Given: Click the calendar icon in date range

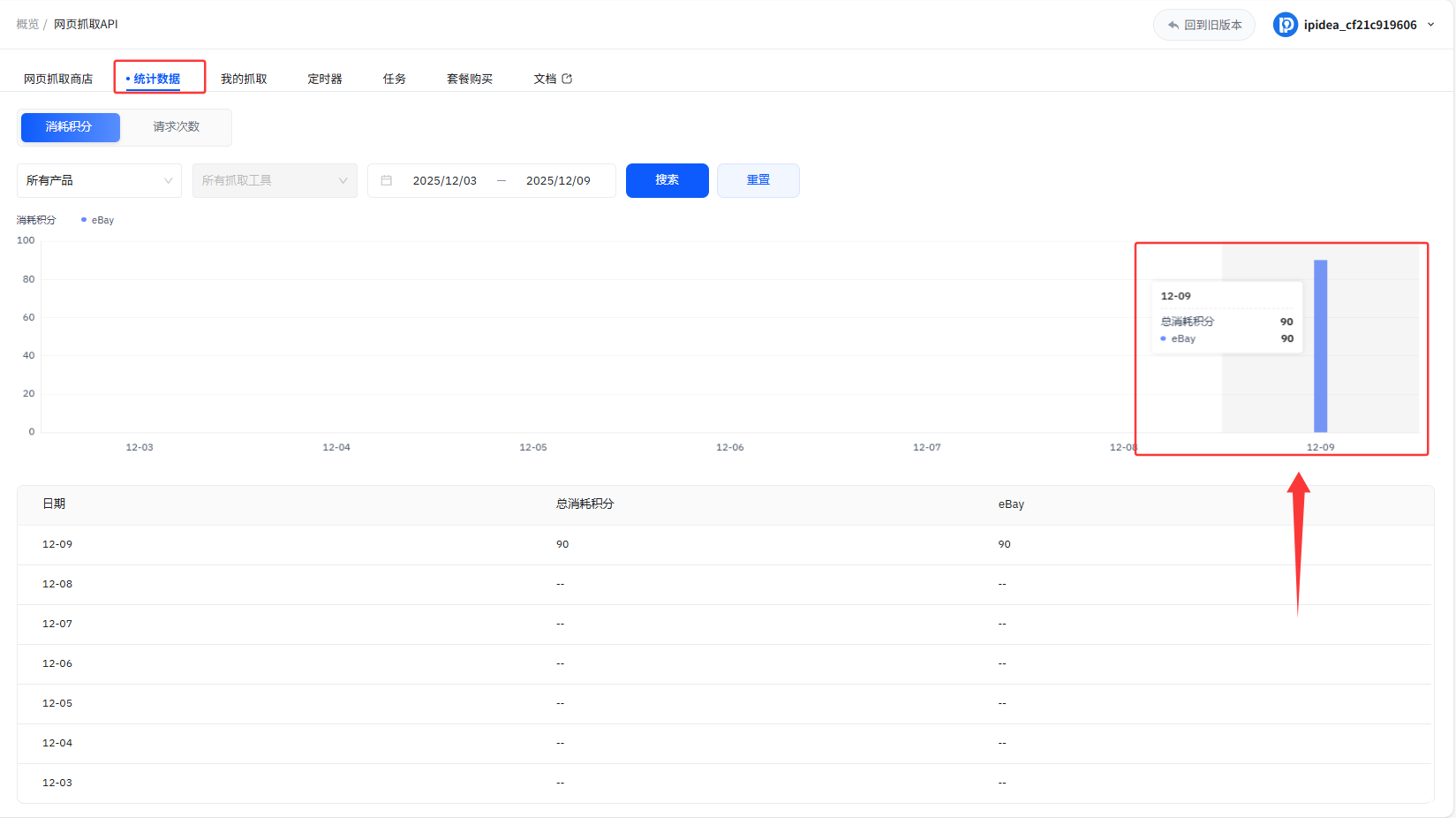Looking at the screenshot, I should click(387, 180).
